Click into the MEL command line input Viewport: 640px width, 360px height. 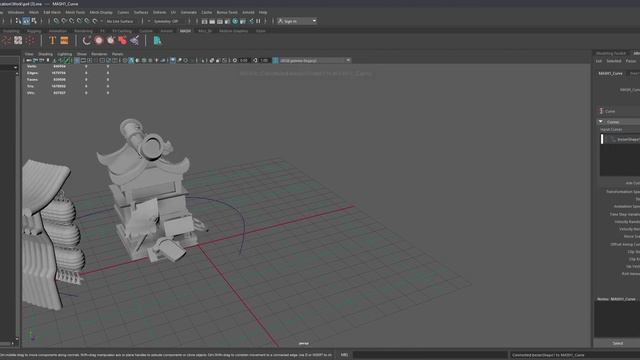[x=430, y=355]
